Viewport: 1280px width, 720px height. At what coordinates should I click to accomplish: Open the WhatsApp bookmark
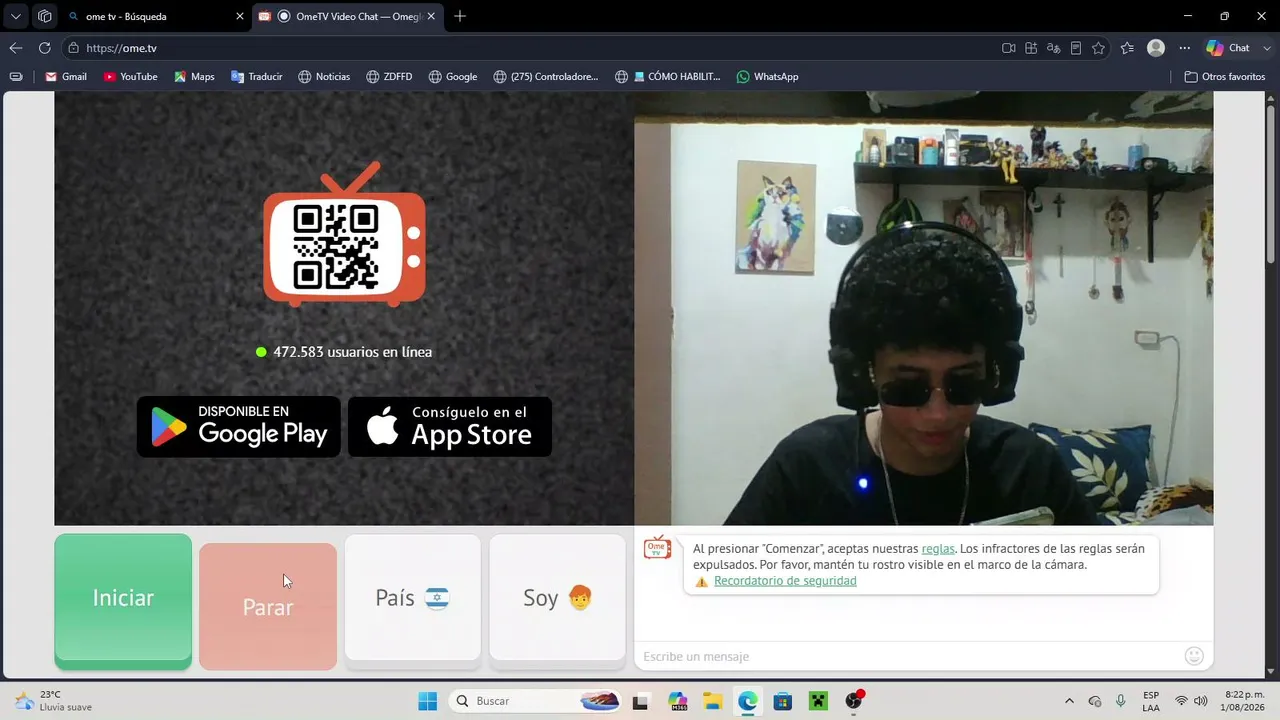point(767,76)
